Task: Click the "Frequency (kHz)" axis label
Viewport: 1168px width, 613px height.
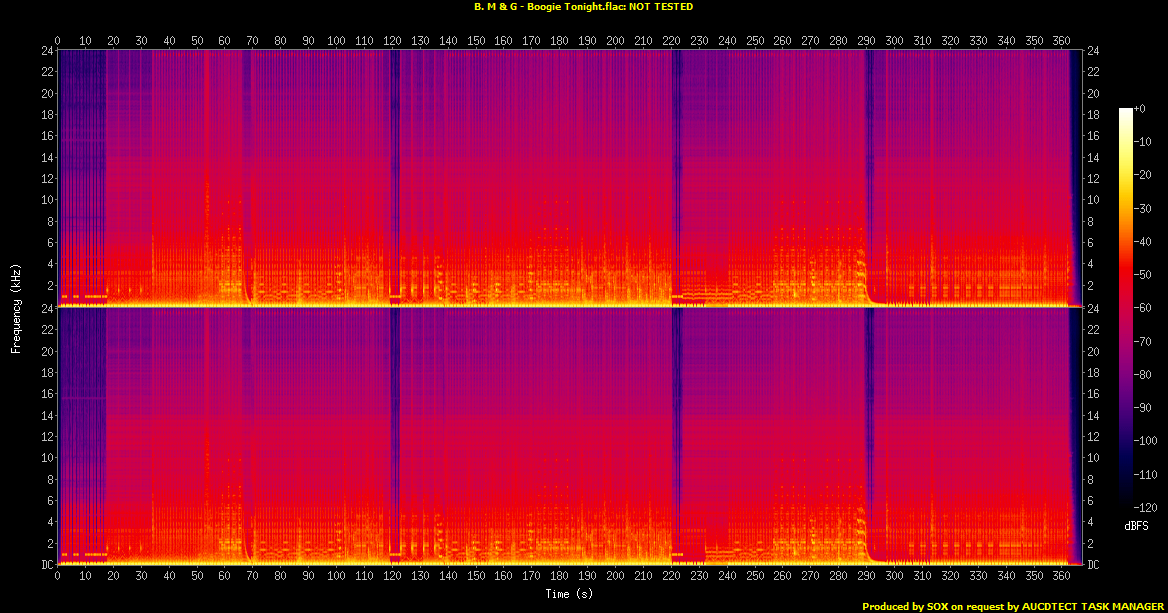Action: [16, 308]
